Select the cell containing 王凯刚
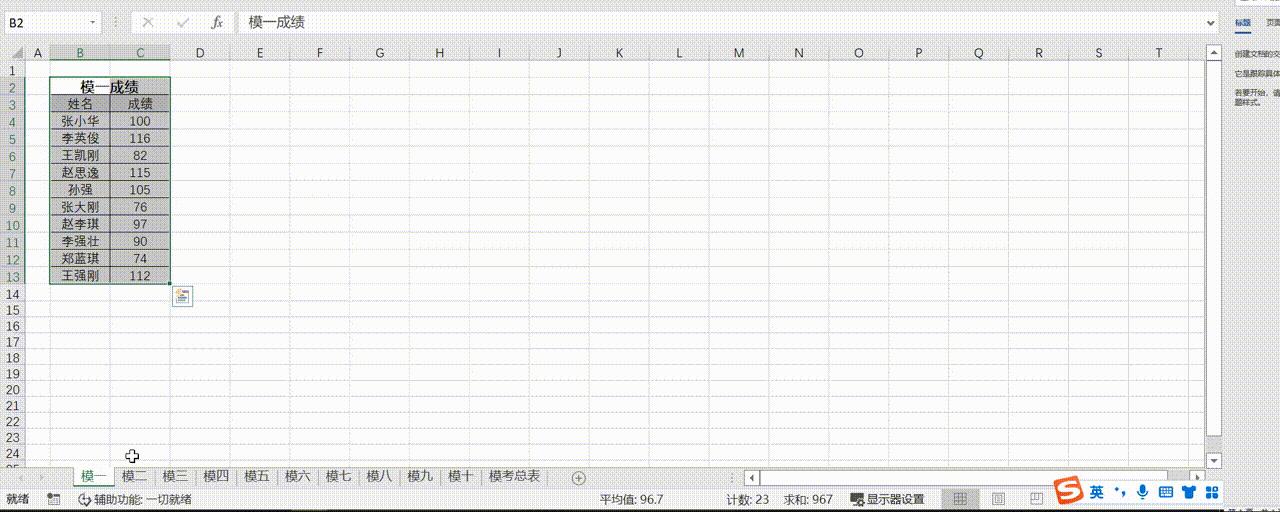This screenshot has height=512, width=1280. pyautogui.click(x=80, y=155)
